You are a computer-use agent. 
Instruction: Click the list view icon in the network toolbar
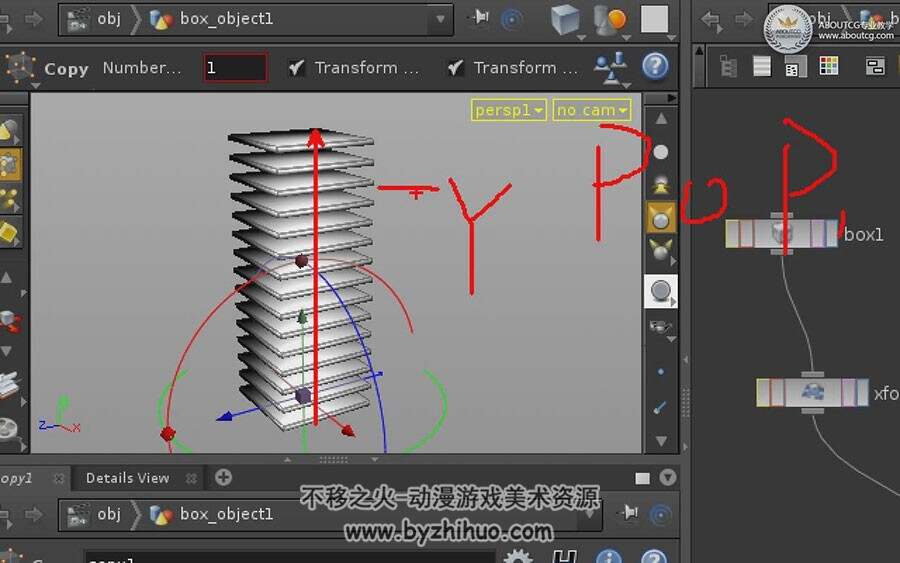[762, 66]
